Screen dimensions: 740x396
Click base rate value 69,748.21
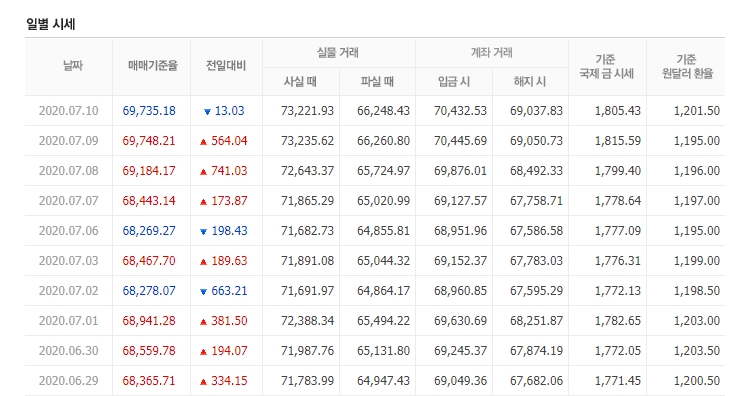click(149, 141)
